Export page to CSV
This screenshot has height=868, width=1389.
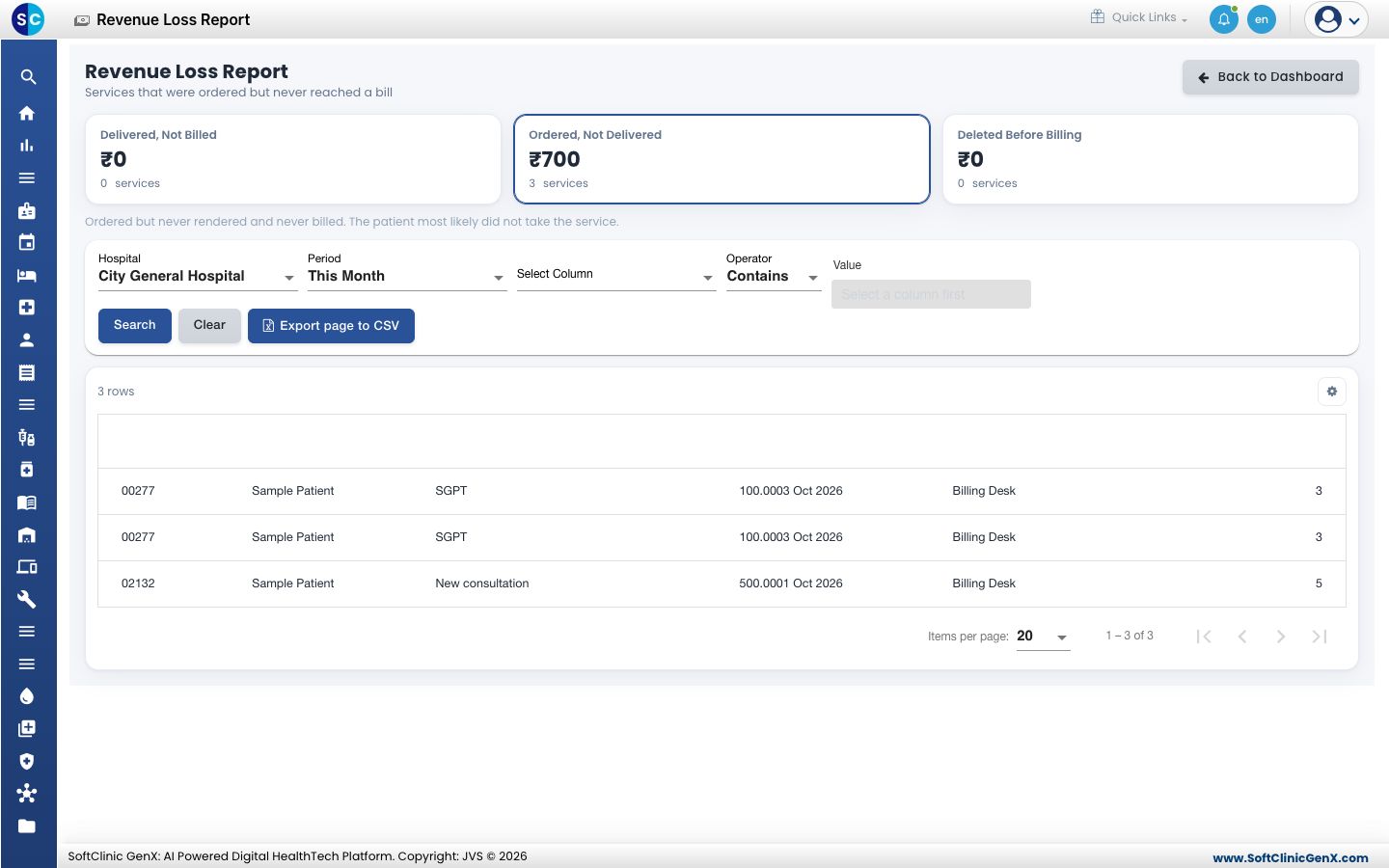pyautogui.click(x=331, y=326)
